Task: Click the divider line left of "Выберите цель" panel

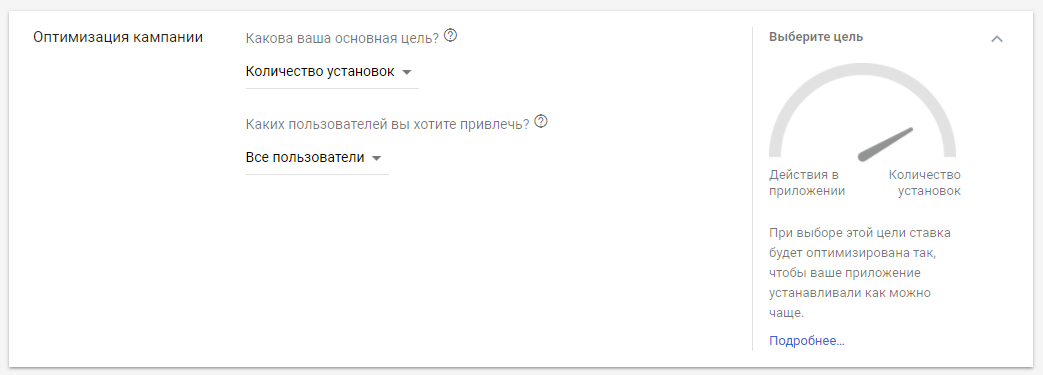Action: point(752,189)
